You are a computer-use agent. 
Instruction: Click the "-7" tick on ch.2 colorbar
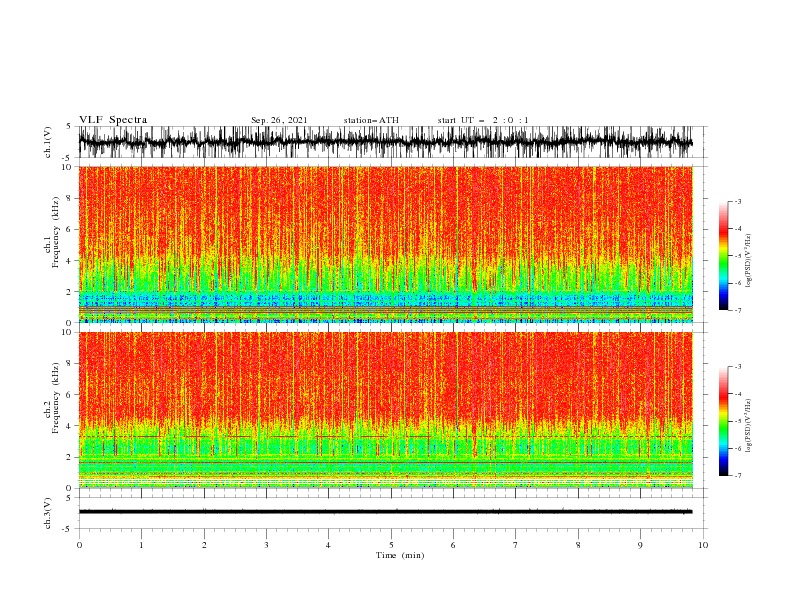(x=738, y=476)
